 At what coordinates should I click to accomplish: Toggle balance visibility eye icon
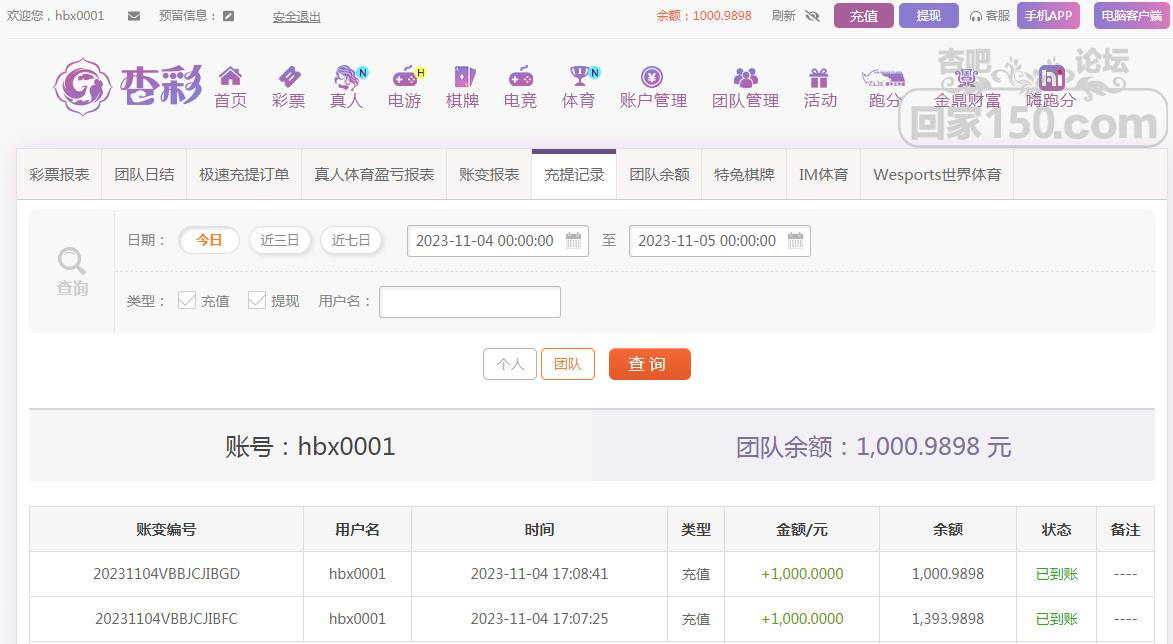812,16
